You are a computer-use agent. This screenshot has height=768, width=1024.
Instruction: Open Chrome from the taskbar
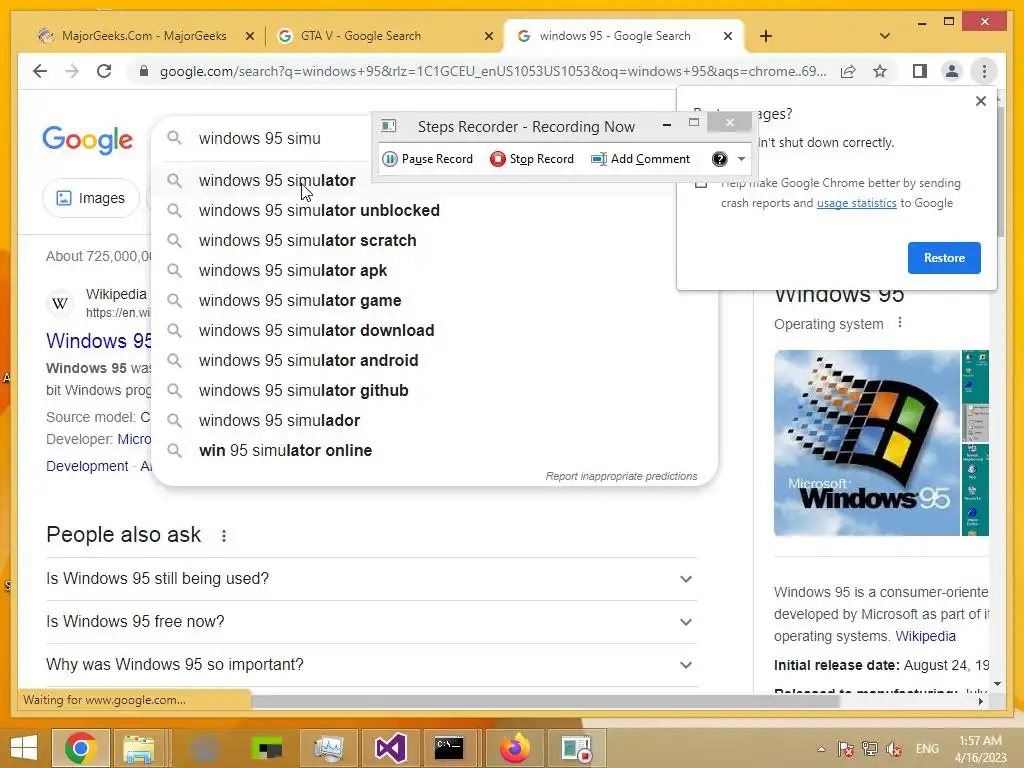point(81,748)
